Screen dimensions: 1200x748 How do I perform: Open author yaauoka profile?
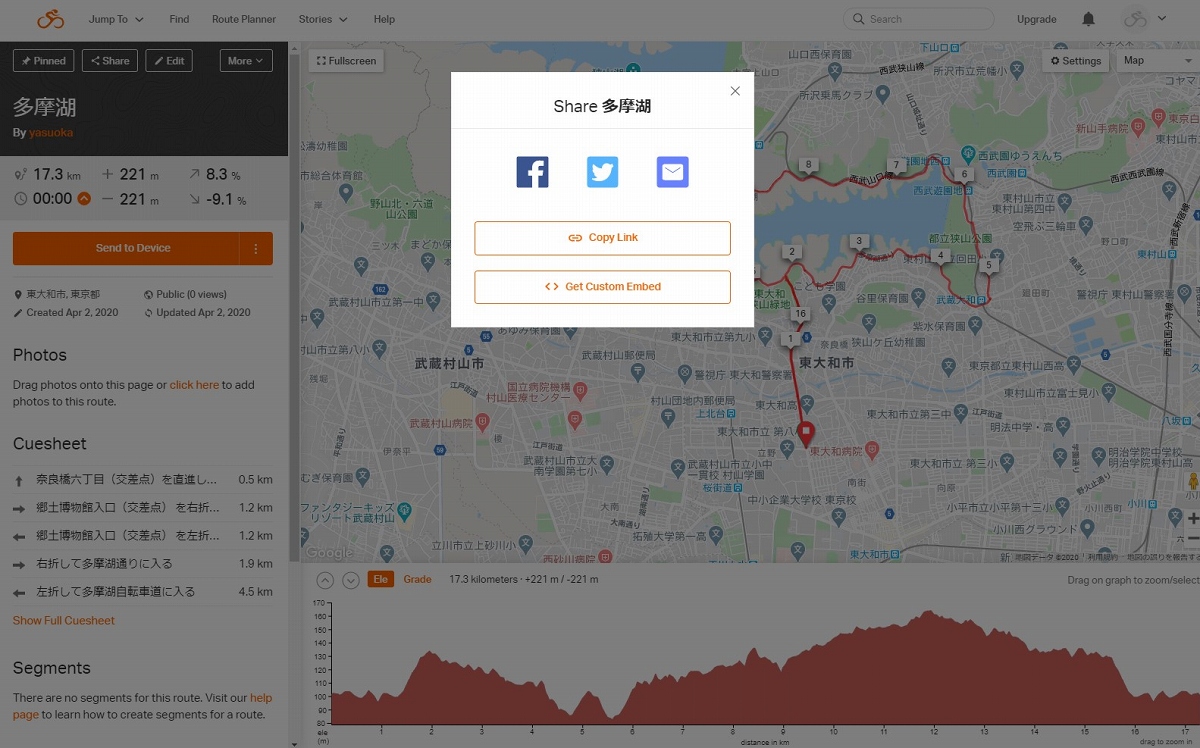pos(51,132)
